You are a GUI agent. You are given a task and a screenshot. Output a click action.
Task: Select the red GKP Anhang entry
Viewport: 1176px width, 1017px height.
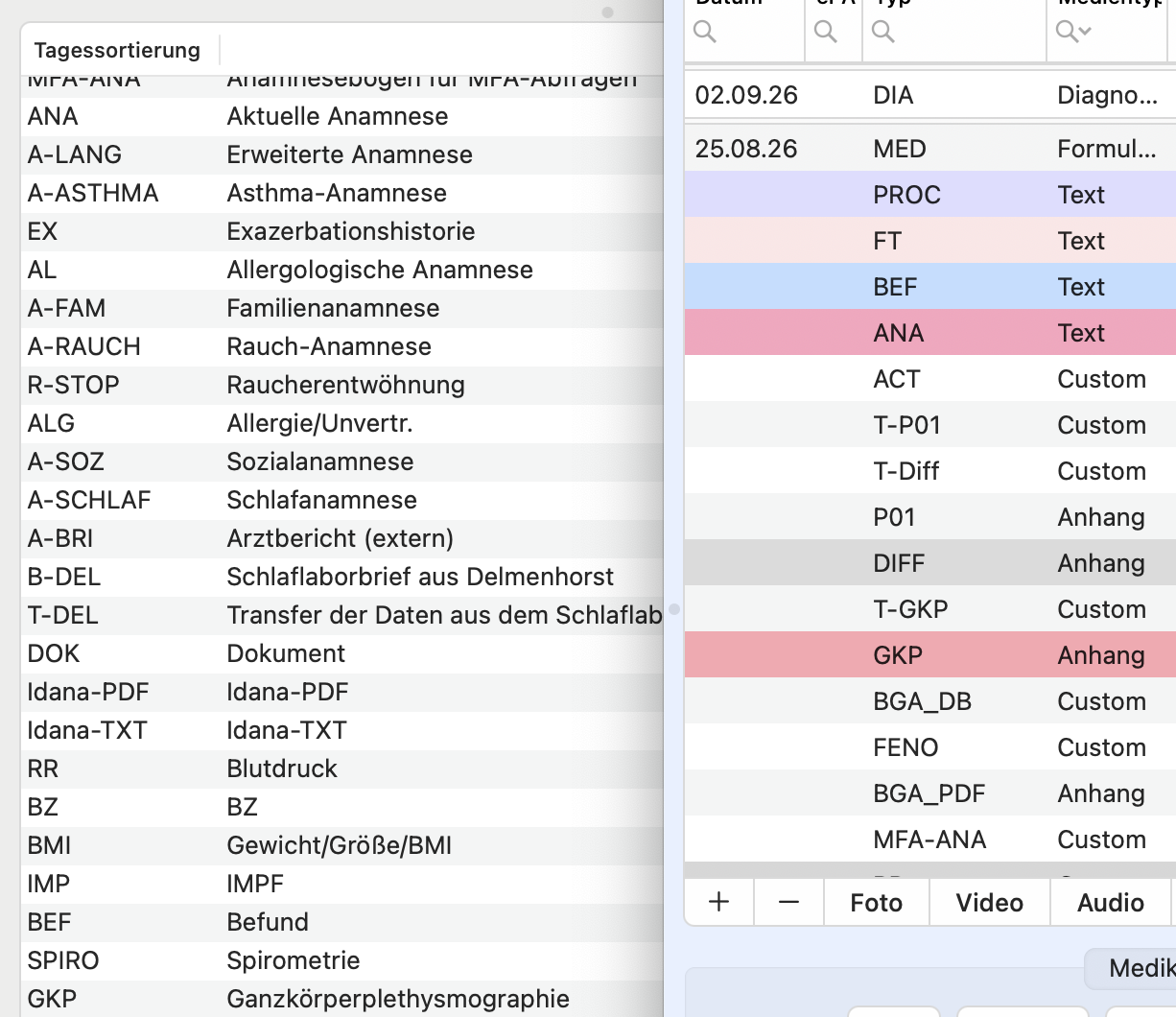[930, 655]
